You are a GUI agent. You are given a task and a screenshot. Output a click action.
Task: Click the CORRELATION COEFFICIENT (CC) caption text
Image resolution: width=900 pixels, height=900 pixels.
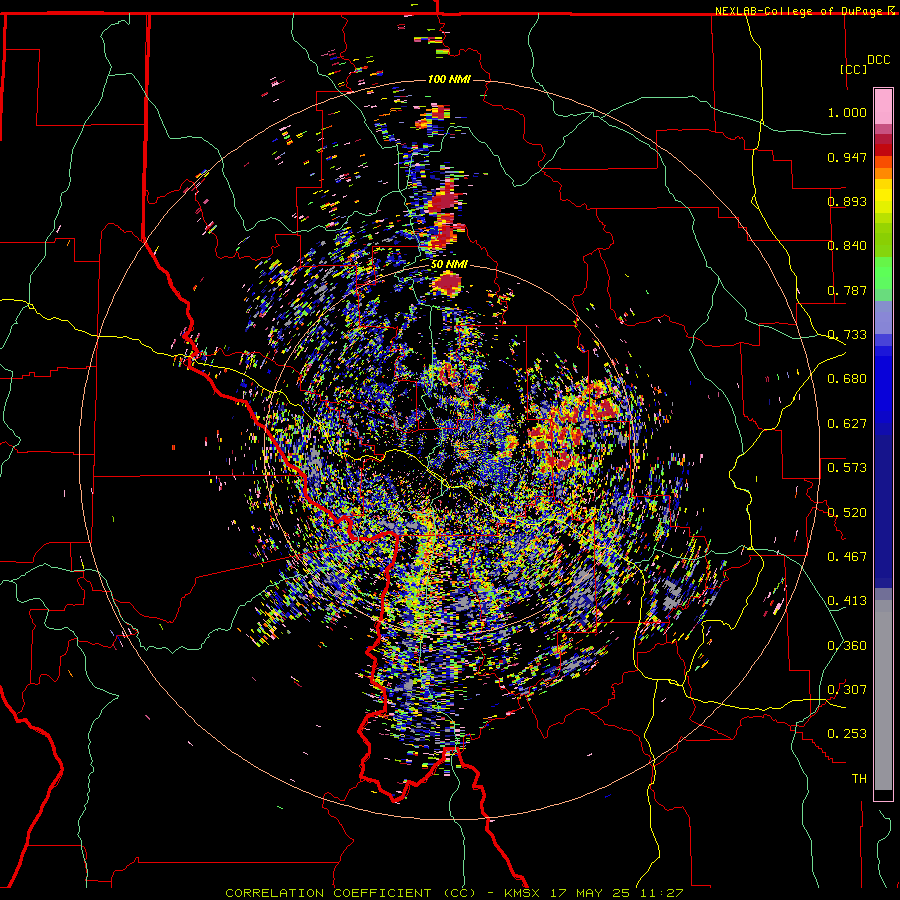[x=351, y=893]
